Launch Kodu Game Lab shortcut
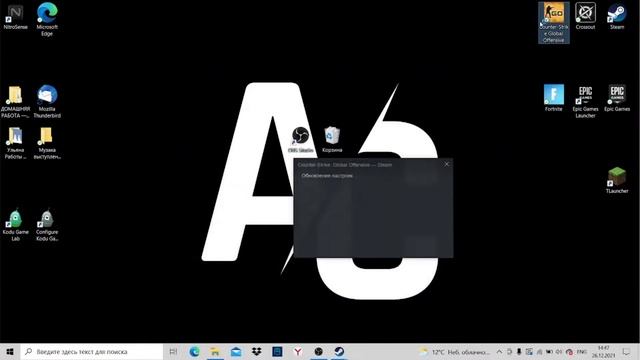Image resolution: width=640 pixels, height=360 pixels. pos(15,225)
